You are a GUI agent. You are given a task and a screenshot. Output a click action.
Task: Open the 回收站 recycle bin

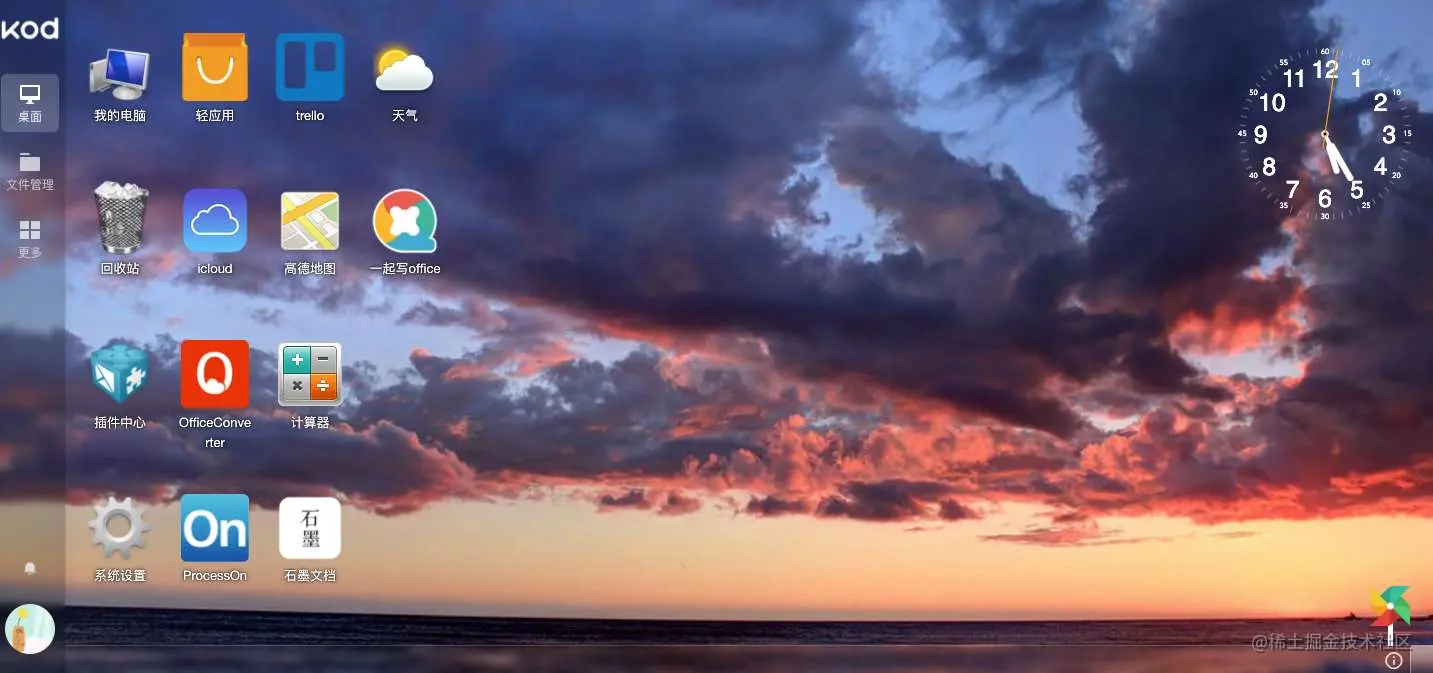pyautogui.click(x=120, y=218)
